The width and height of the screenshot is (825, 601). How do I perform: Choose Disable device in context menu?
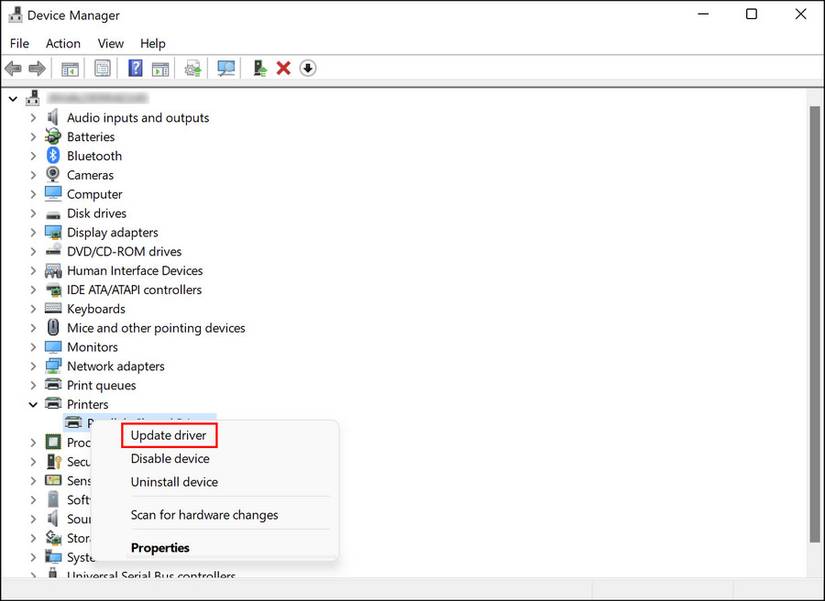170,458
